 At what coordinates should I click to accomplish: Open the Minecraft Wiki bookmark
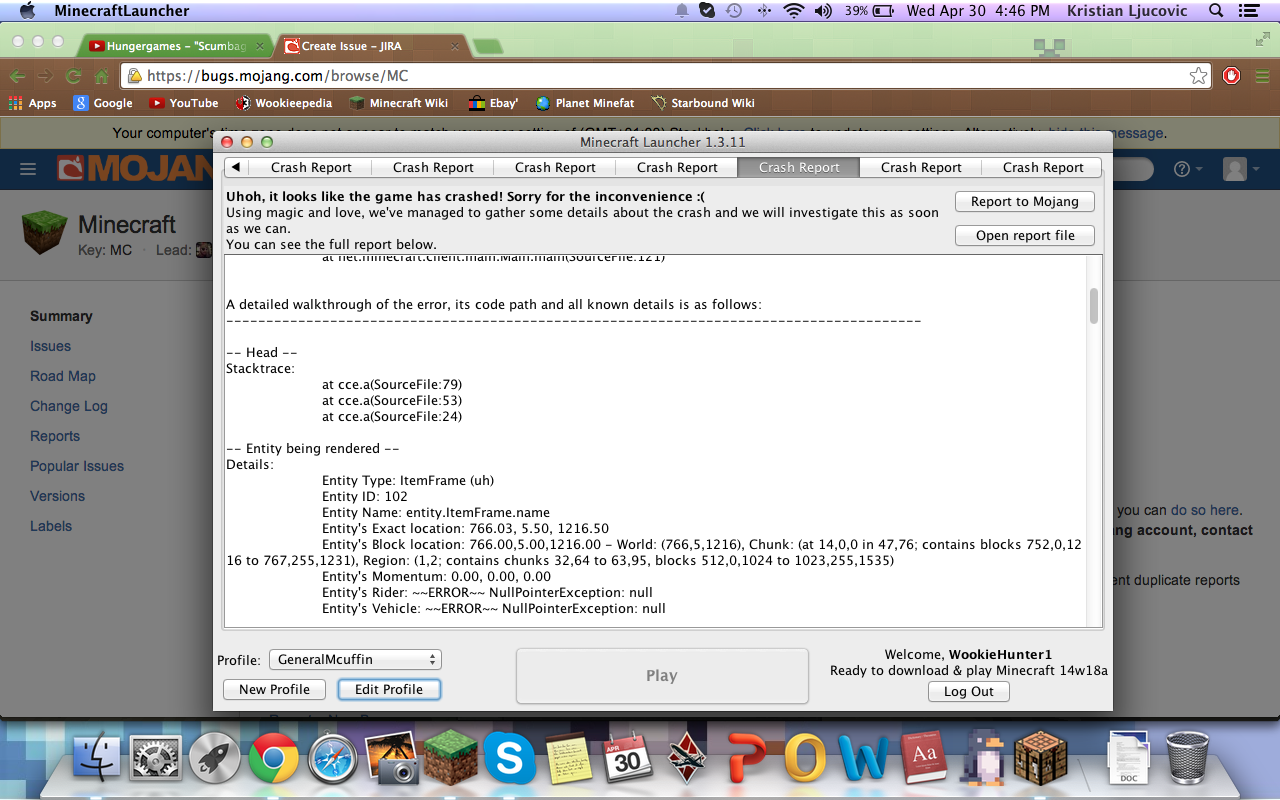click(x=398, y=103)
